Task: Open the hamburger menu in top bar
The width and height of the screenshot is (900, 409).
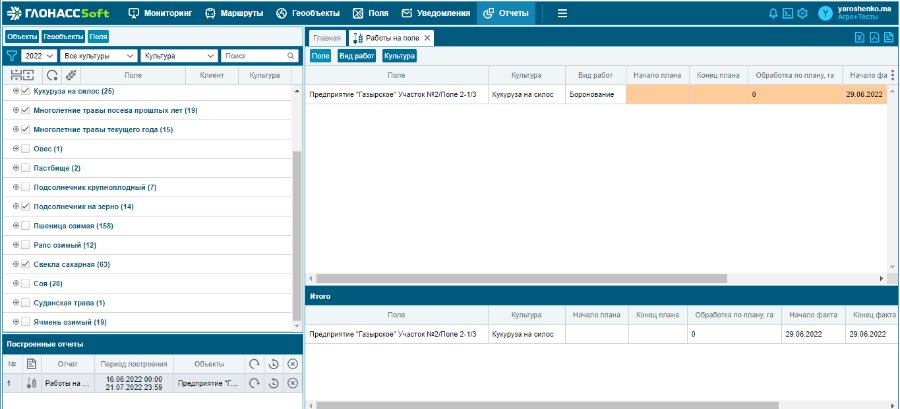Action: [562, 13]
